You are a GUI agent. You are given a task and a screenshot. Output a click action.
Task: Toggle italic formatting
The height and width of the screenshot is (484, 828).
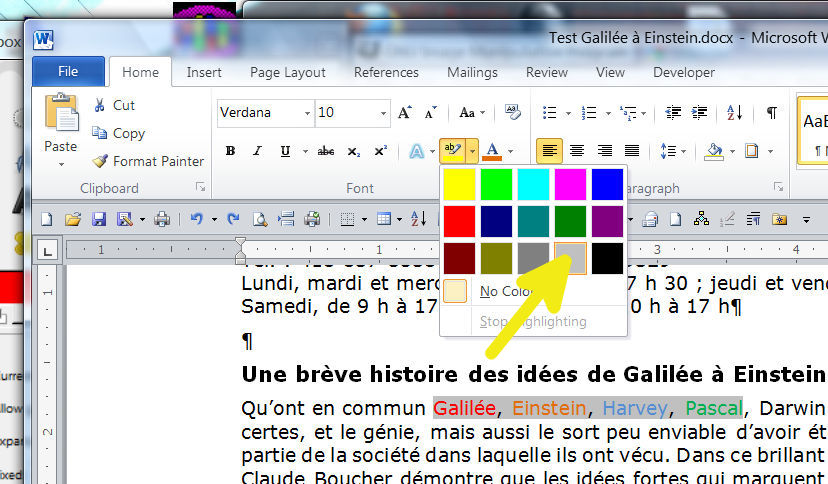[257, 151]
